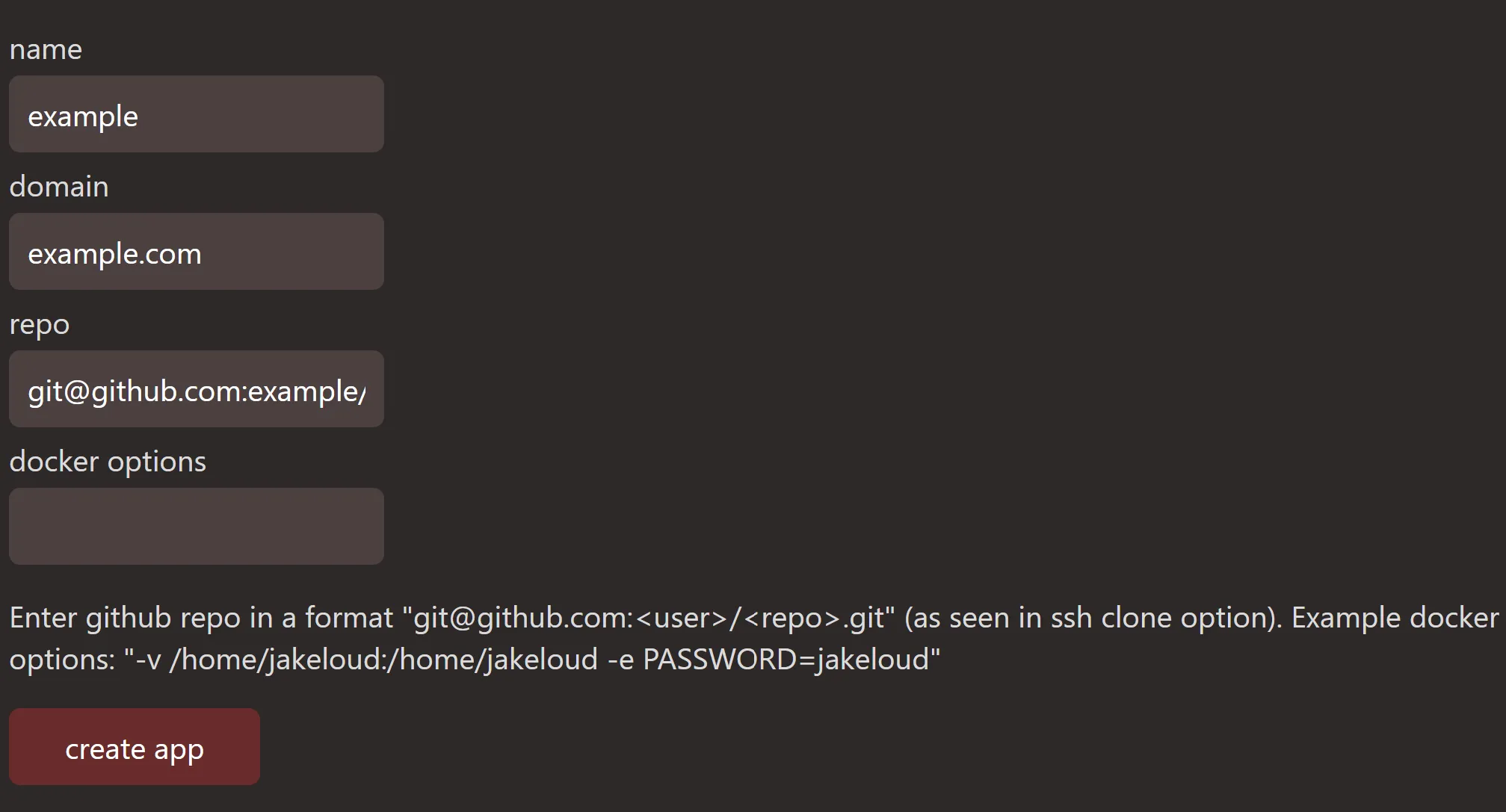Click the "repo" field label
Image resolution: width=1506 pixels, height=812 pixels.
pos(40,324)
